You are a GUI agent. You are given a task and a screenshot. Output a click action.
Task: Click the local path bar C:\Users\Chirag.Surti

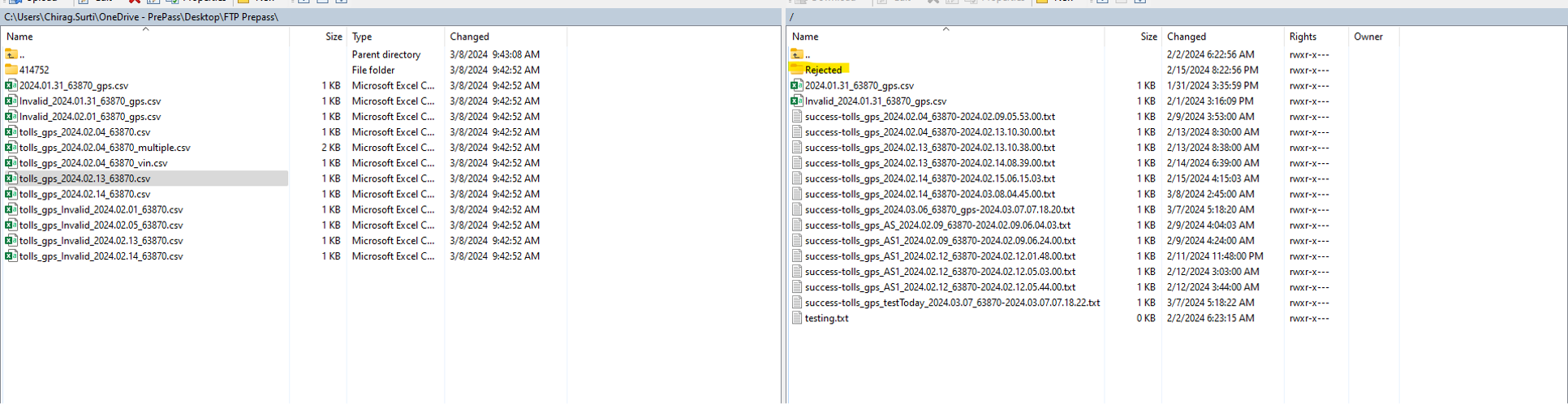pyautogui.click(x=141, y=17)
